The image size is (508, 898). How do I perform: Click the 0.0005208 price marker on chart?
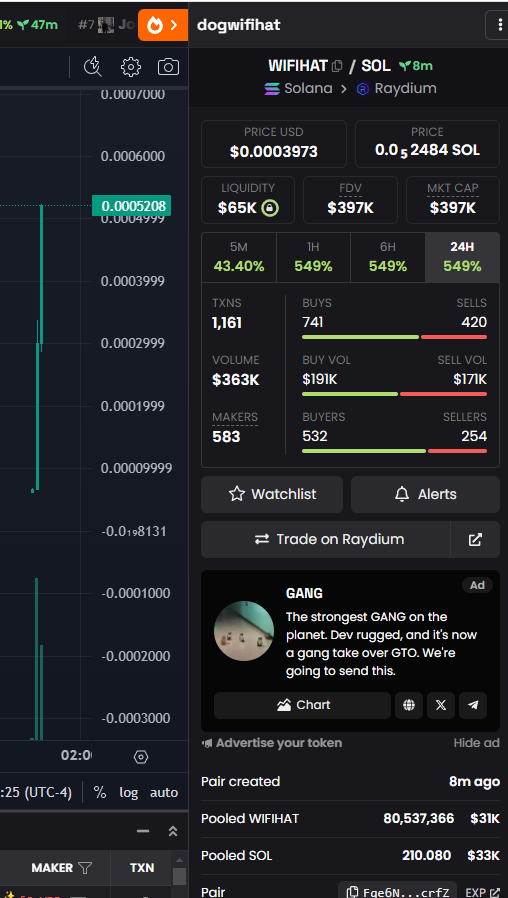pos(132,206)
